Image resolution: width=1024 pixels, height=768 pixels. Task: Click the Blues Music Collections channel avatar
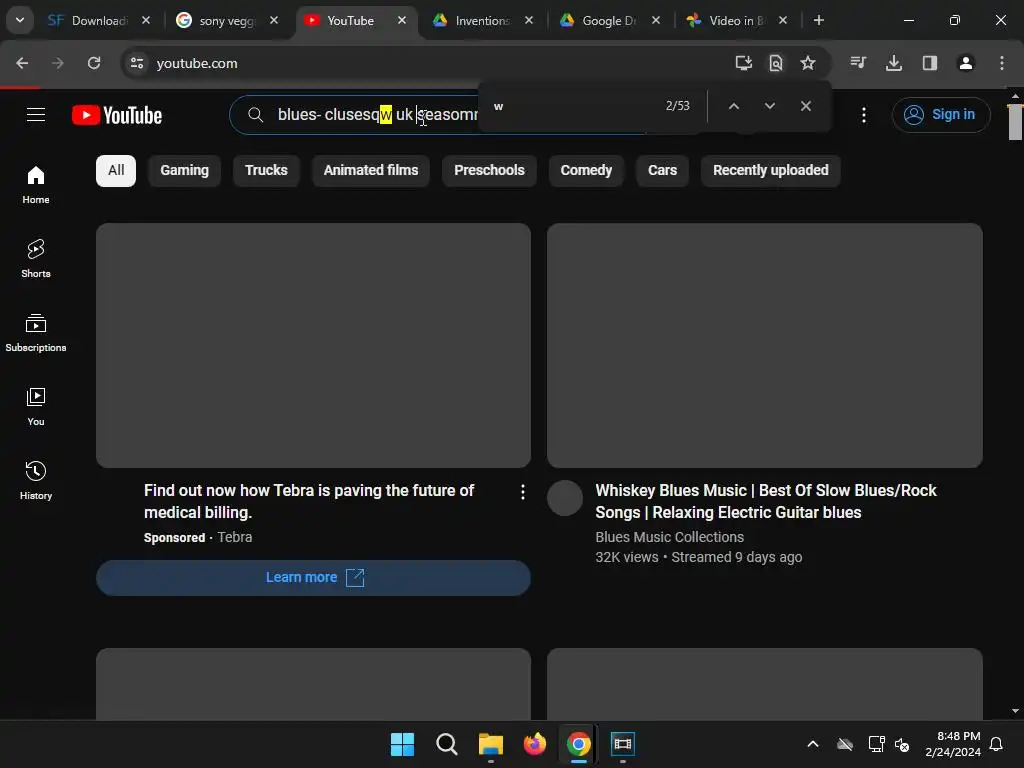coord(565,498)
